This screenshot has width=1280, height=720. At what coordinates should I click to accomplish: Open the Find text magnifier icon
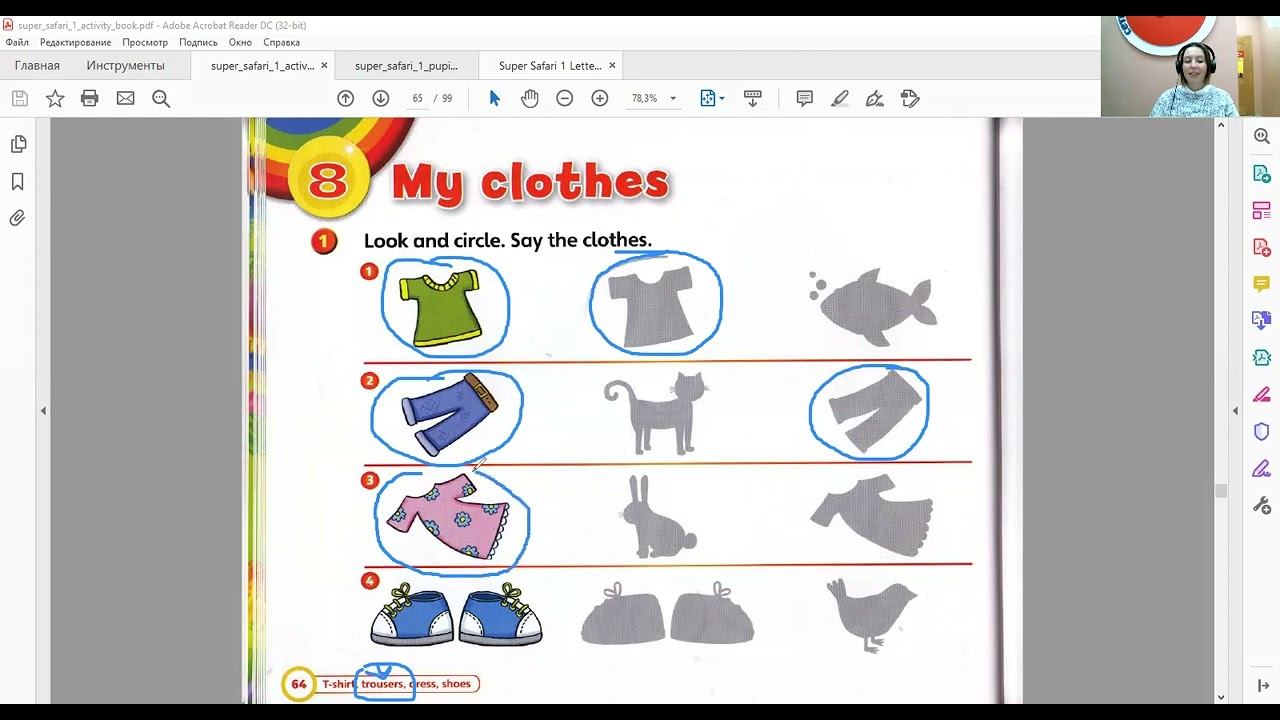161,98
